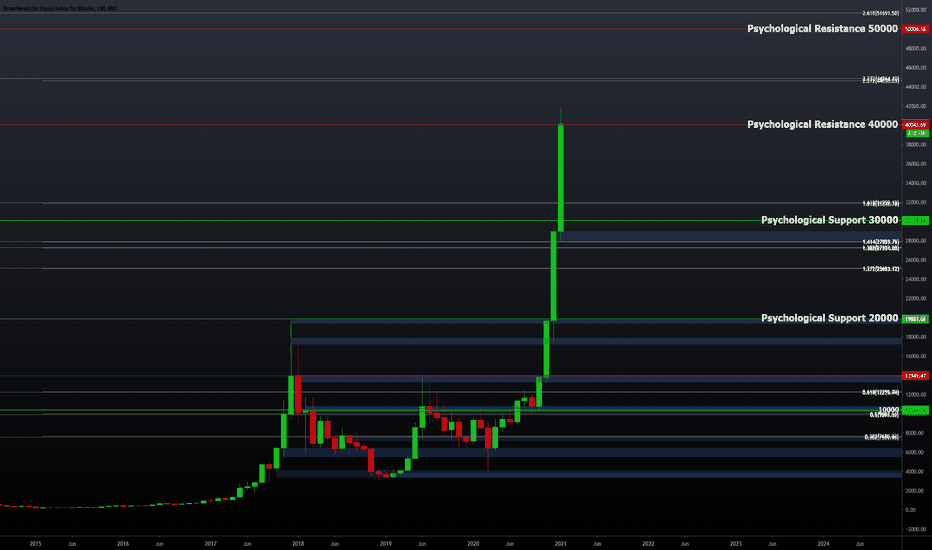This screenshot has width=932, height=550.
Task: Click the red 40000 price tag on scale
Action: tap(915, 125)
